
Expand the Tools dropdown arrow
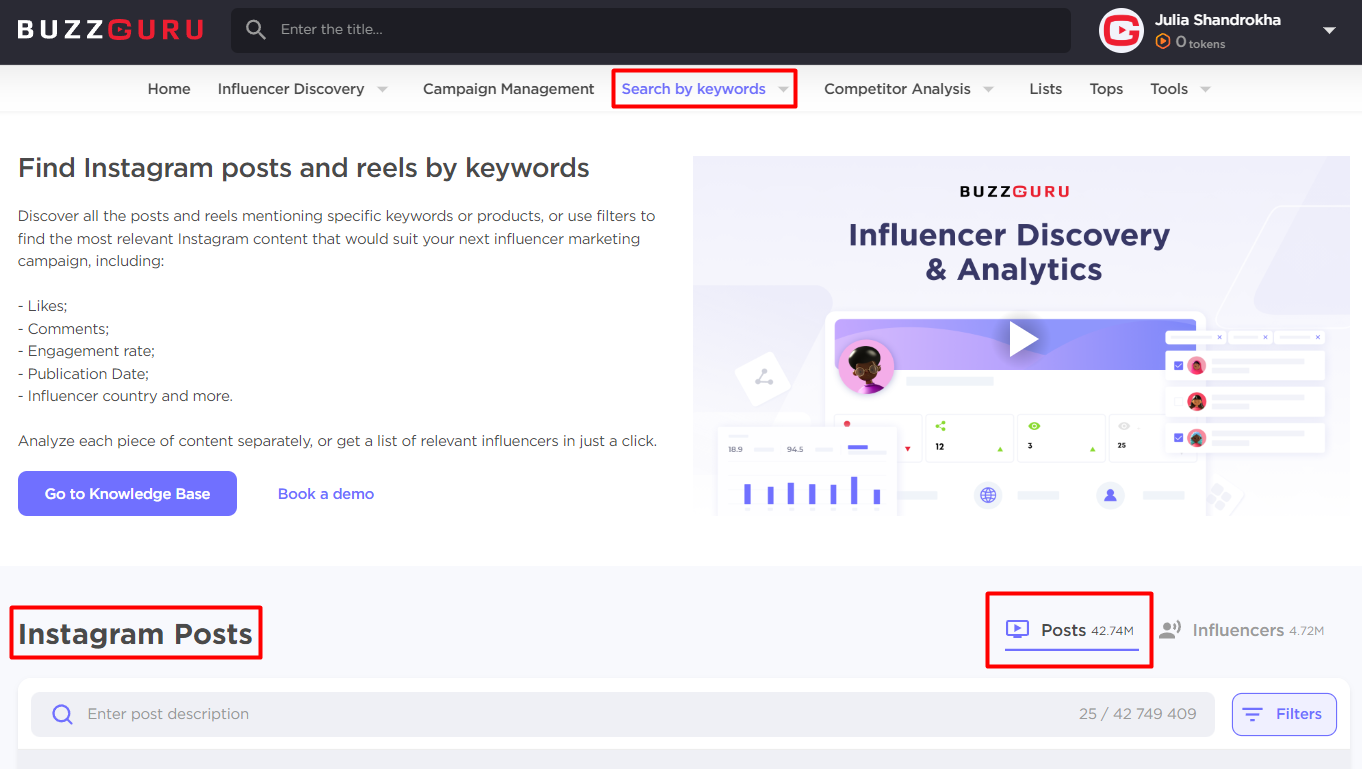[1205, 89]
